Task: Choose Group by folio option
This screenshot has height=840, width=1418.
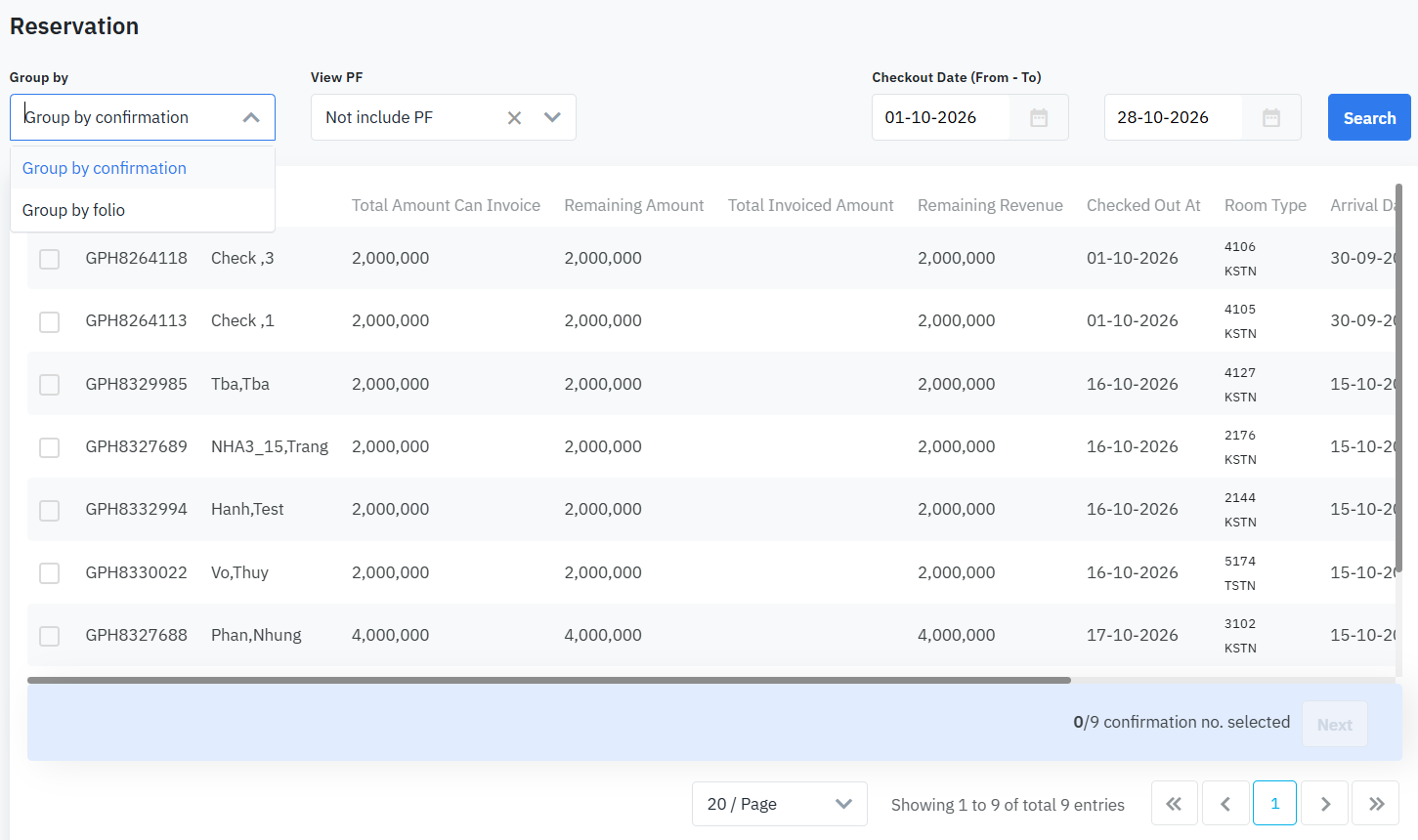Action: tap(143, 210)
